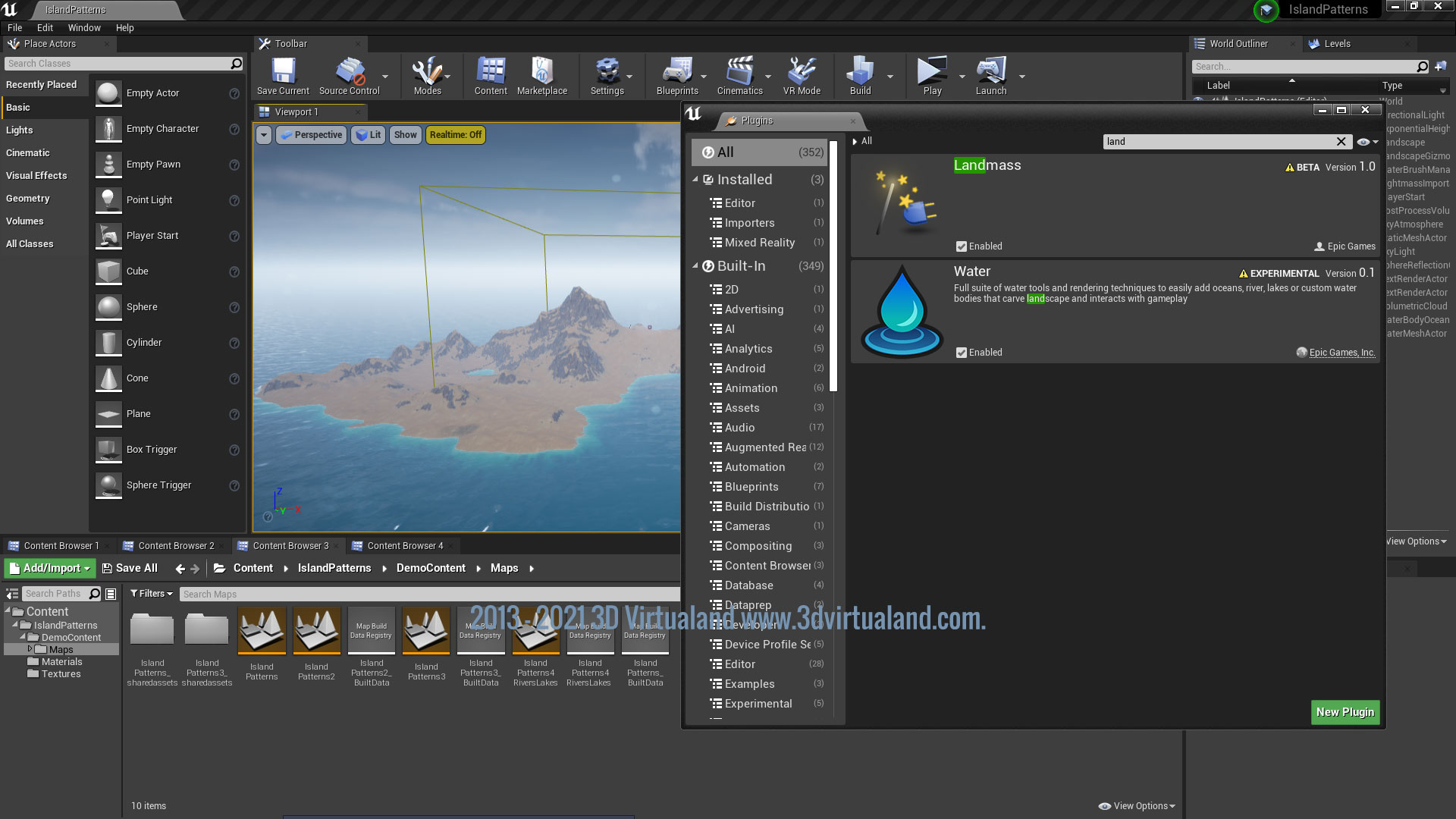1456x819 pixels.
Task: Expand the Maps folder in tree
Action: [30, 649]
